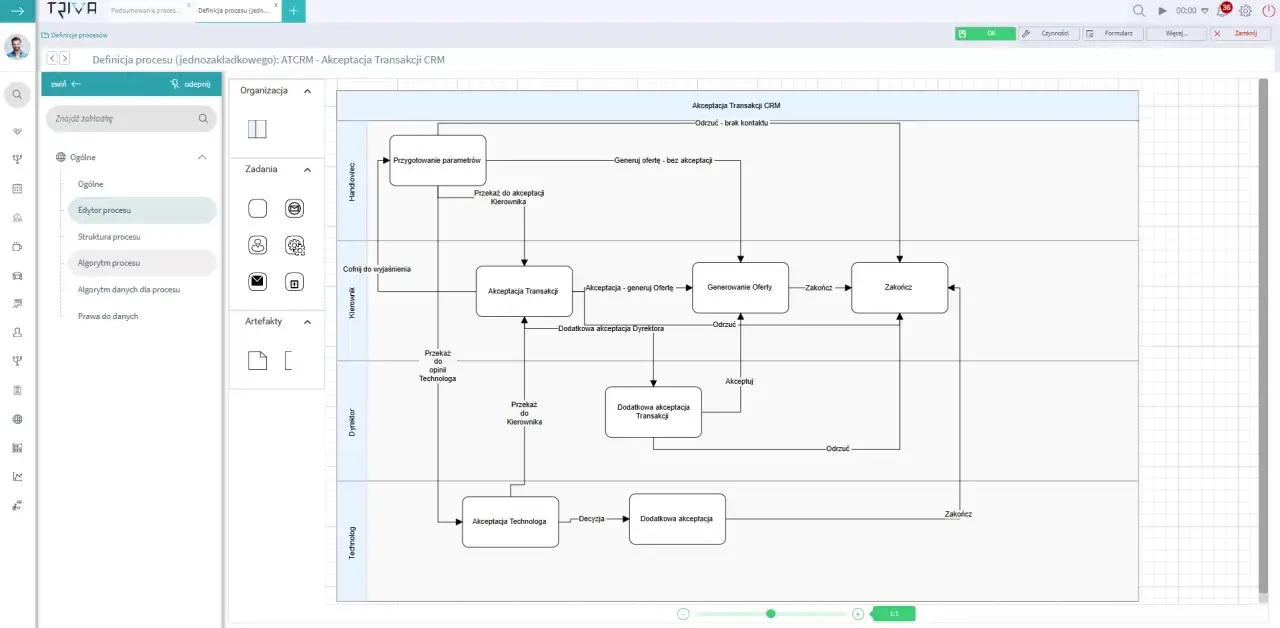This screenshot has height=628, width=1280.
Task: Pick the service task shape with gears
Action: 295,245
